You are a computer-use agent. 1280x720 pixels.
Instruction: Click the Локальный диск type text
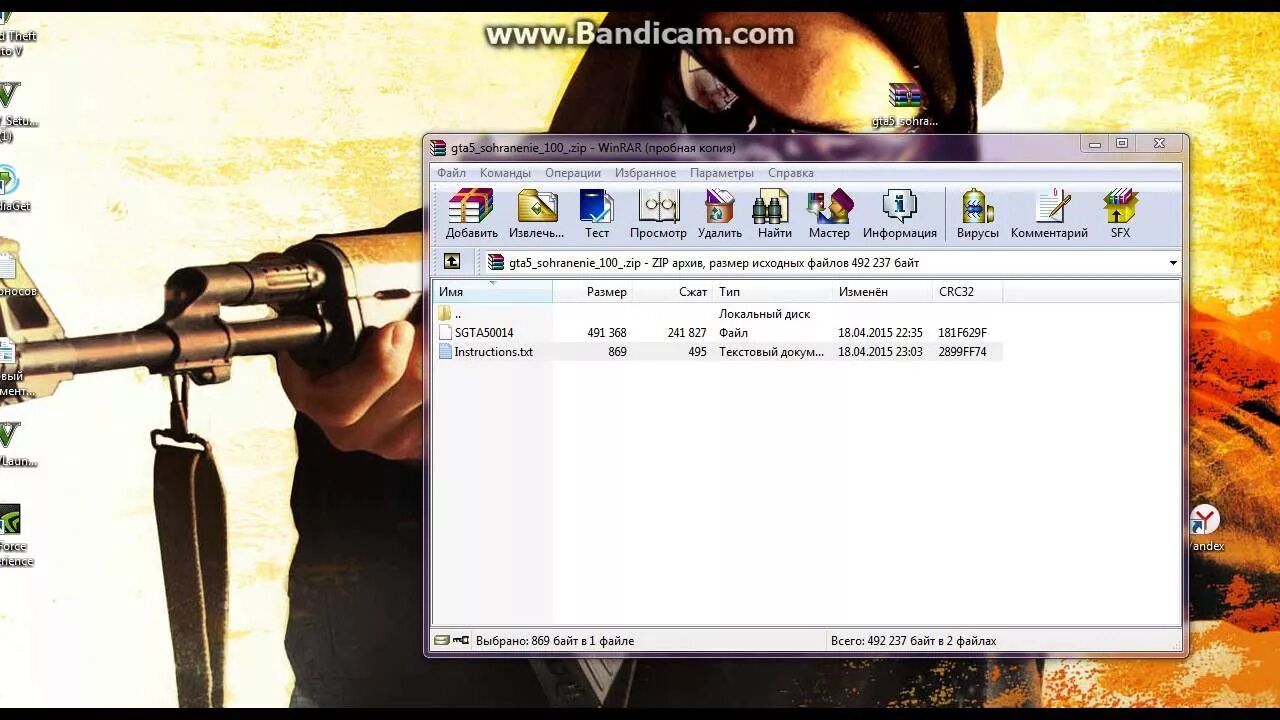coord(764,314)
